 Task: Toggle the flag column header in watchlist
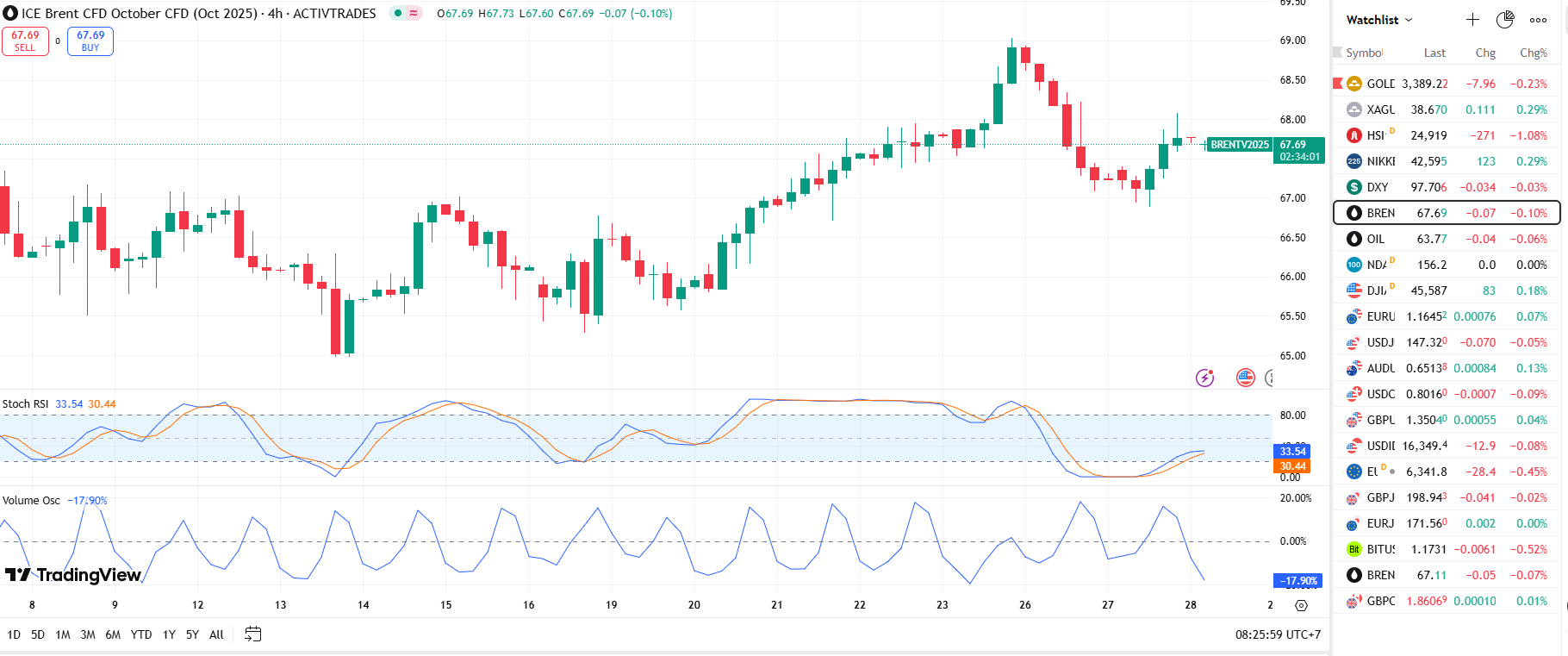1338,53
